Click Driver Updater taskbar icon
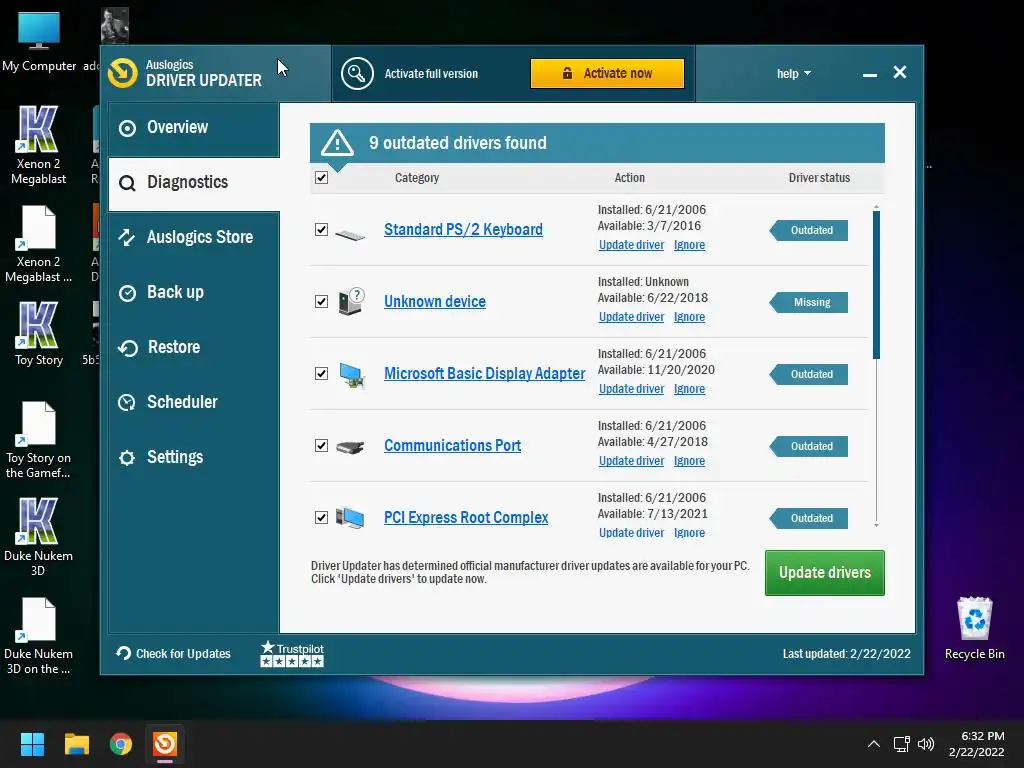The width and height of the screenshot is (1024, 768). click(x=165, y=744)
